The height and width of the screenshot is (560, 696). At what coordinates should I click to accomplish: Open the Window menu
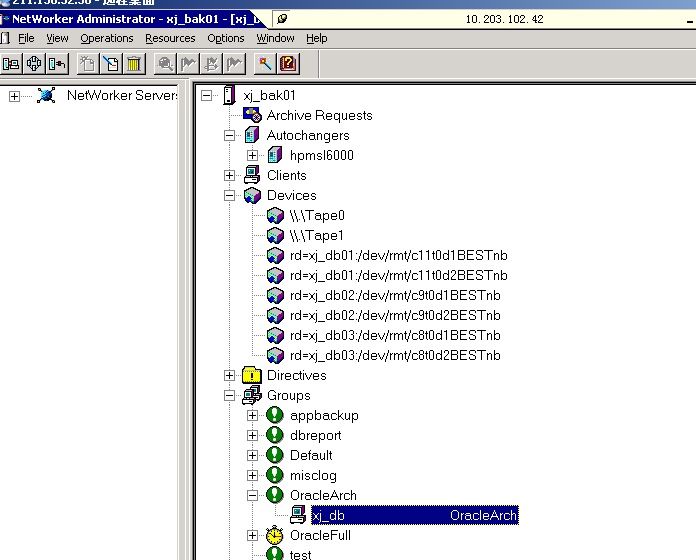275,39
